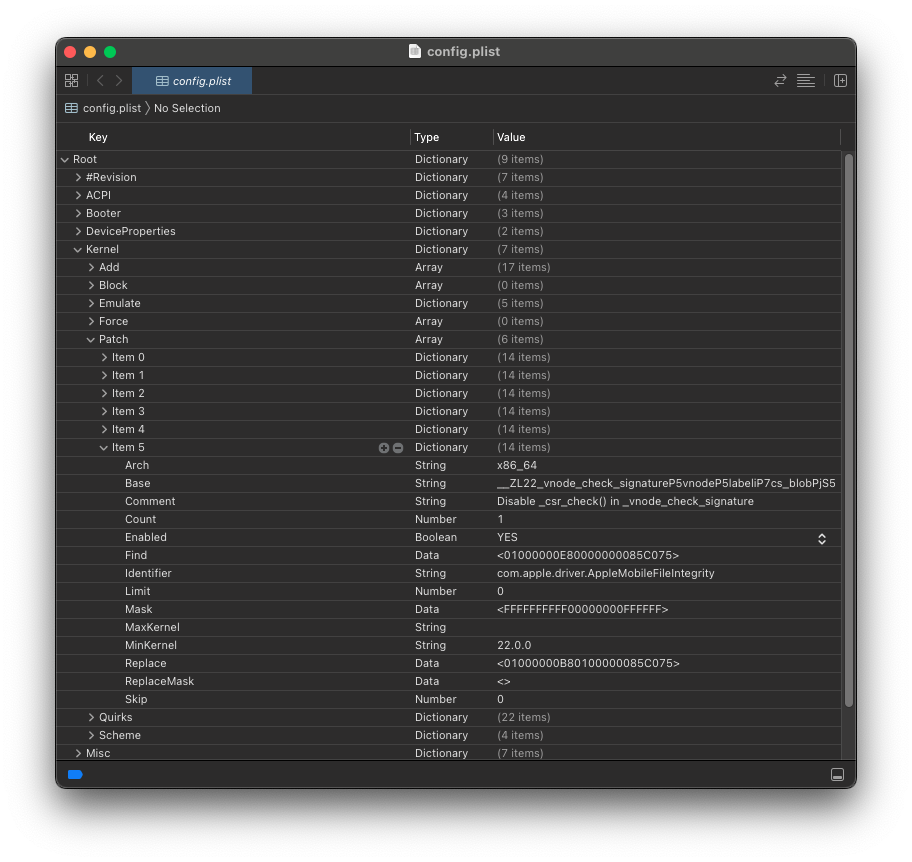Select the Identifier value com.apple.driver.AppleMobileFileIntegrity
Screen dimensions: 912x862
coord(605,574)
